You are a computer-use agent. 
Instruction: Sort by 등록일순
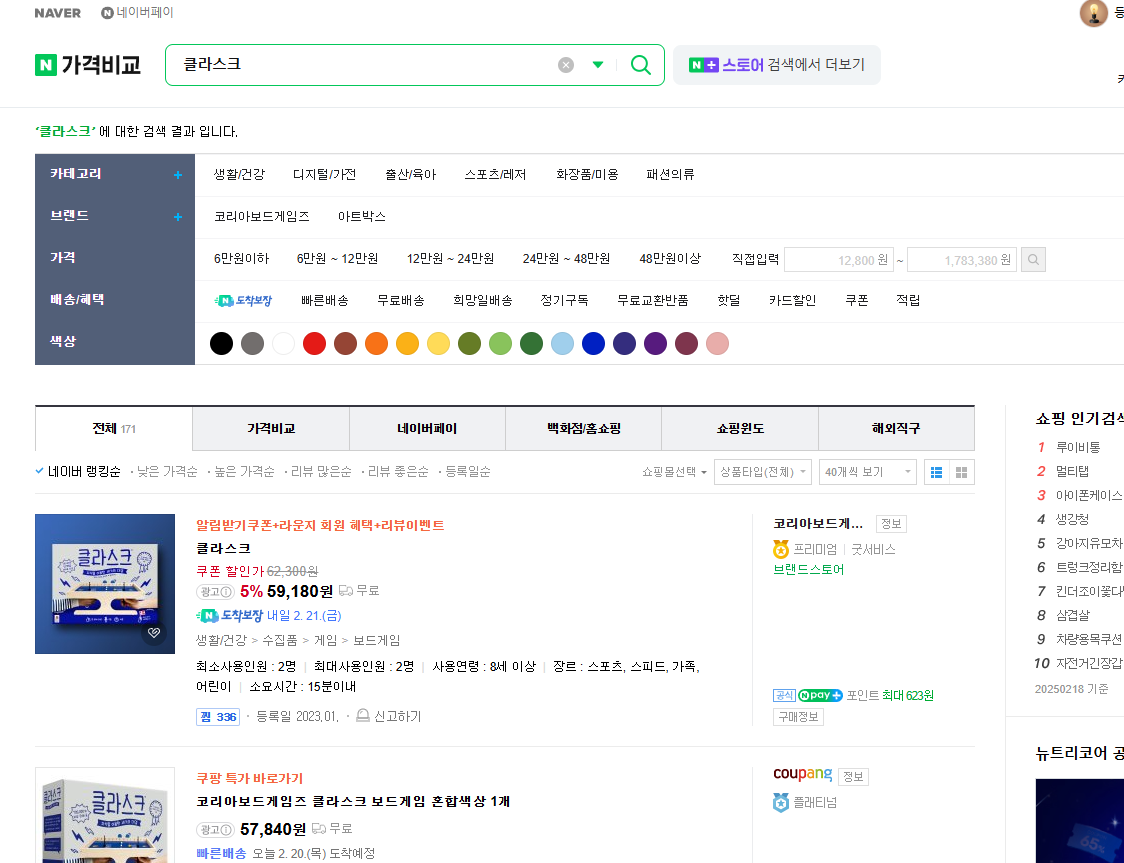[468, 472]
